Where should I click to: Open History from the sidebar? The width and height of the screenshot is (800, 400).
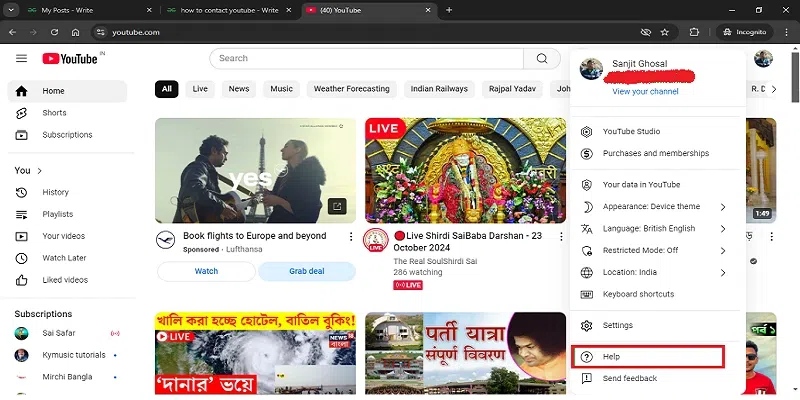coord(67,192)
